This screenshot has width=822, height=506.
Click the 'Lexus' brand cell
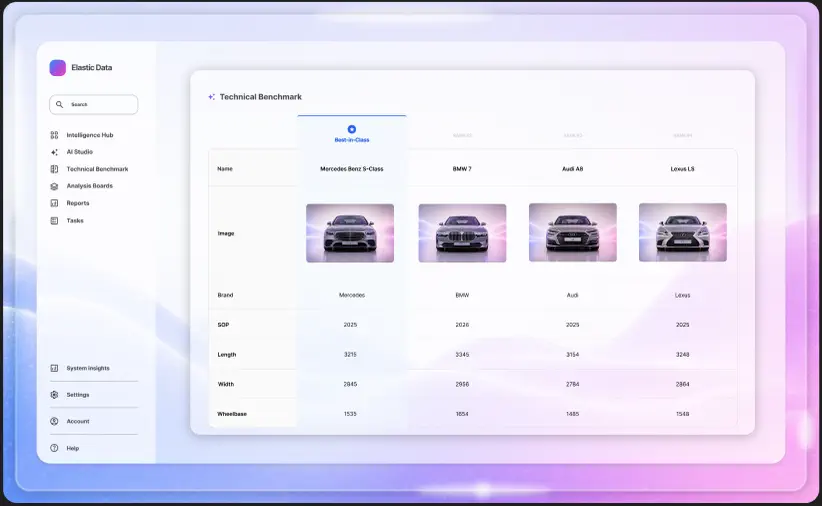[683, 295]
